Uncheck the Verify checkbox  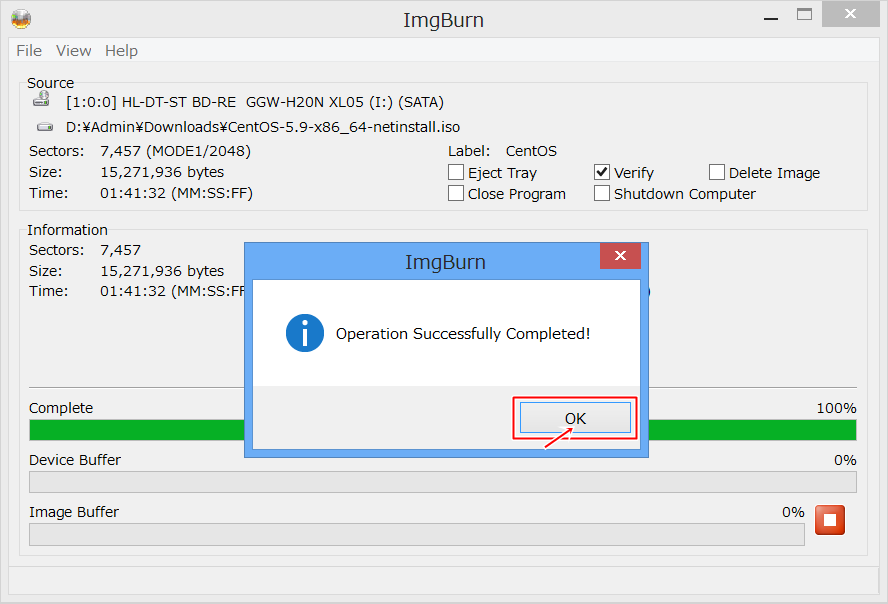[602, 173]
